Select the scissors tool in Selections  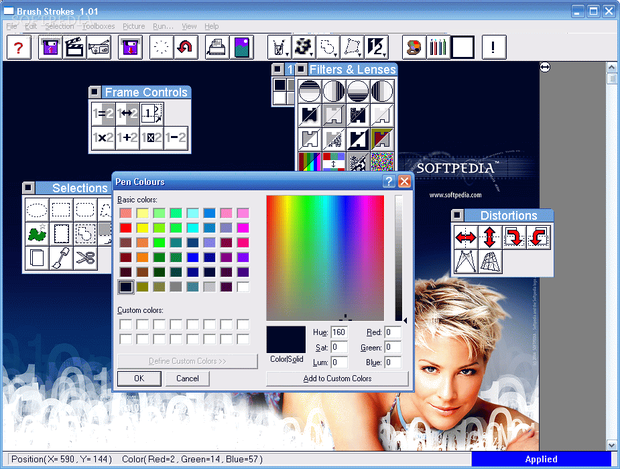pyautogui.click(x=85, y=259)
